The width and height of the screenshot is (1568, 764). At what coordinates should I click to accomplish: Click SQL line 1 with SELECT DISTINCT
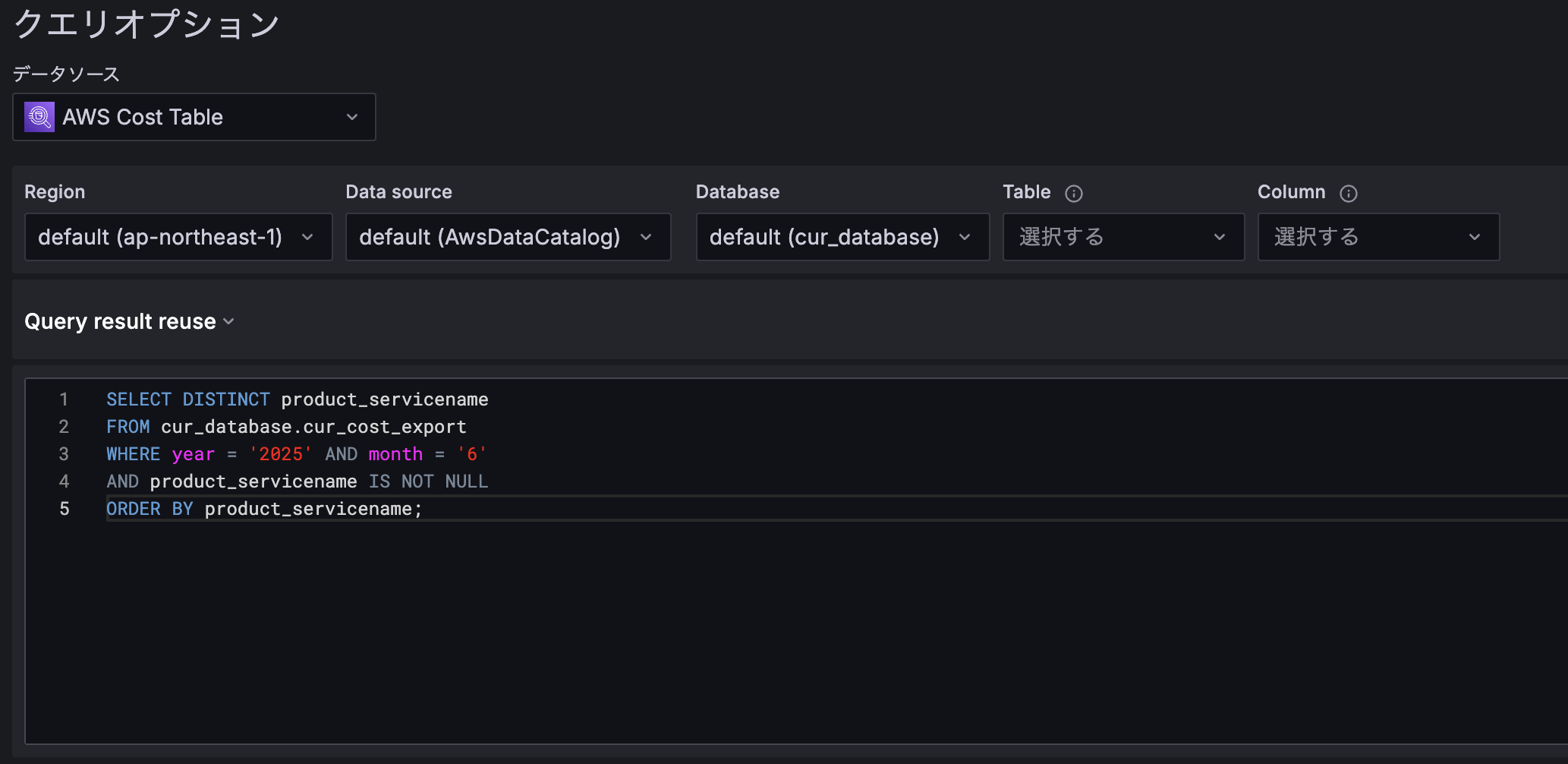point(298,399)
